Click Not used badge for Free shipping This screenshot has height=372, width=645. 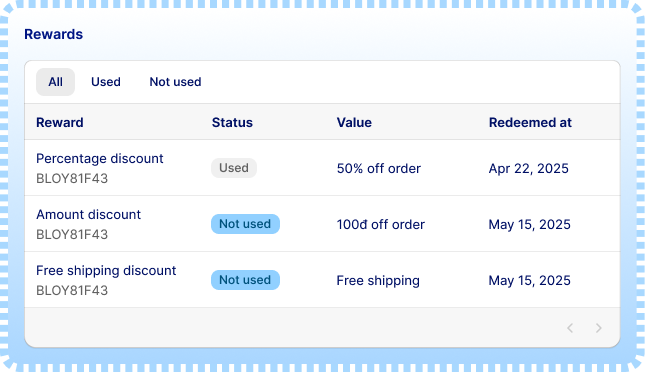click(x=245, y=280)
